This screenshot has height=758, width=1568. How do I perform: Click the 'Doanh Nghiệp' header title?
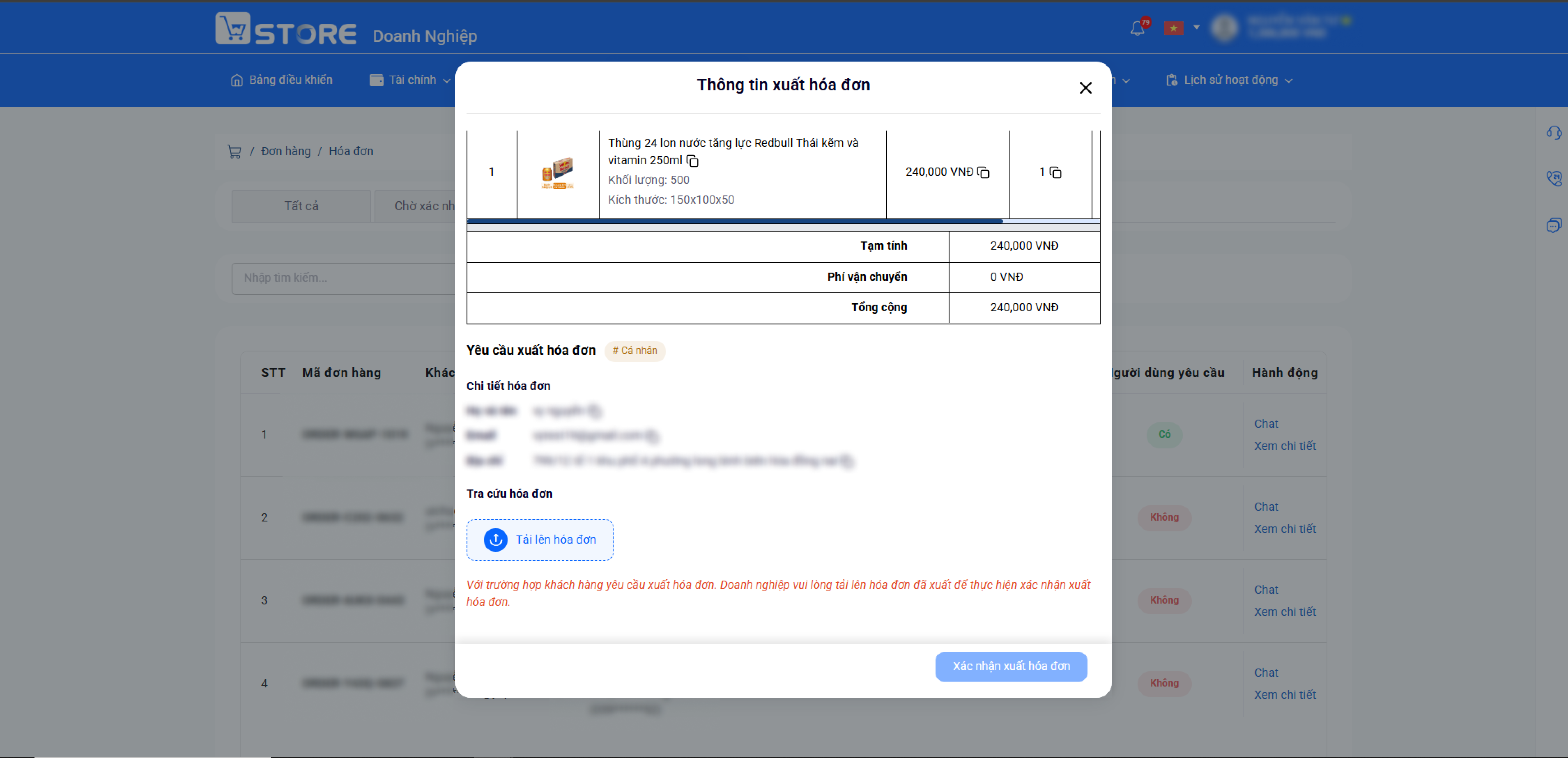coord(425,37)
